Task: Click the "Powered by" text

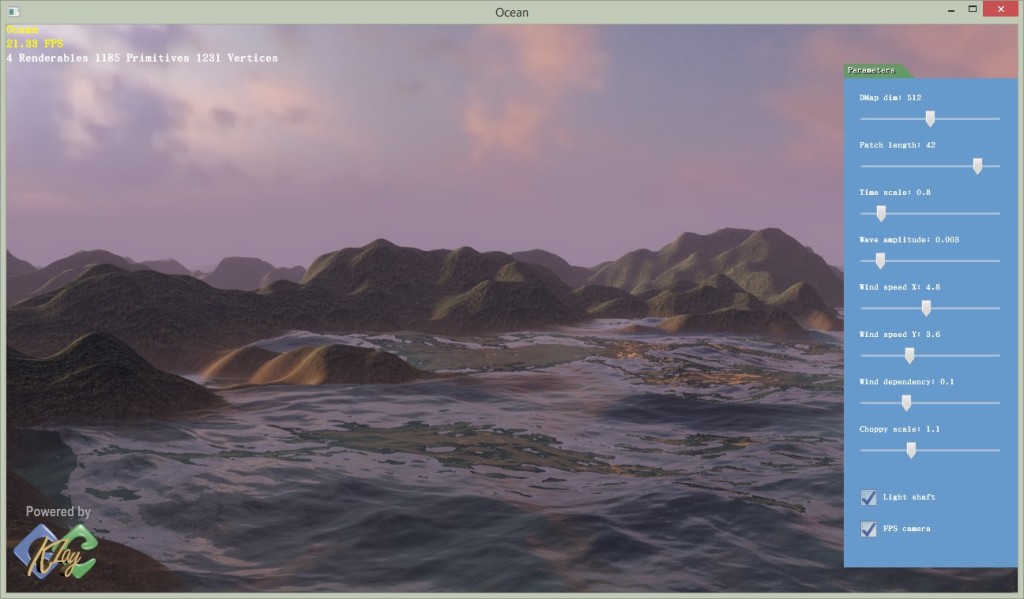Action: [x=58, y=511]
